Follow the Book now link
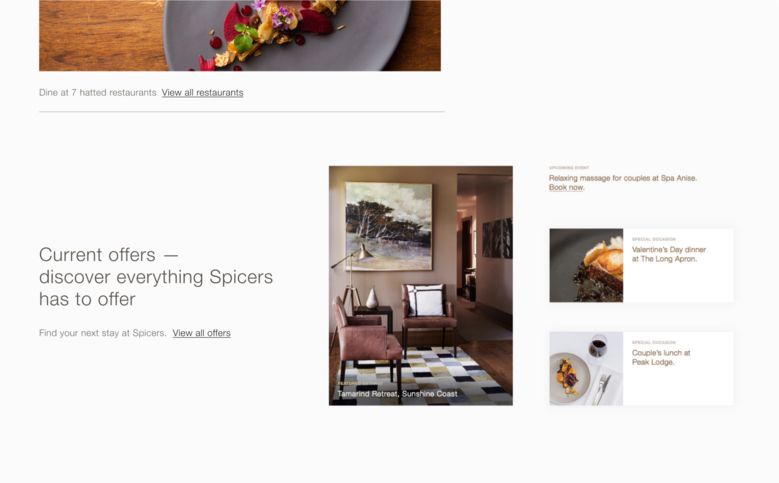The width and height of the screenshot is (779, 483). tap(566, 187)
